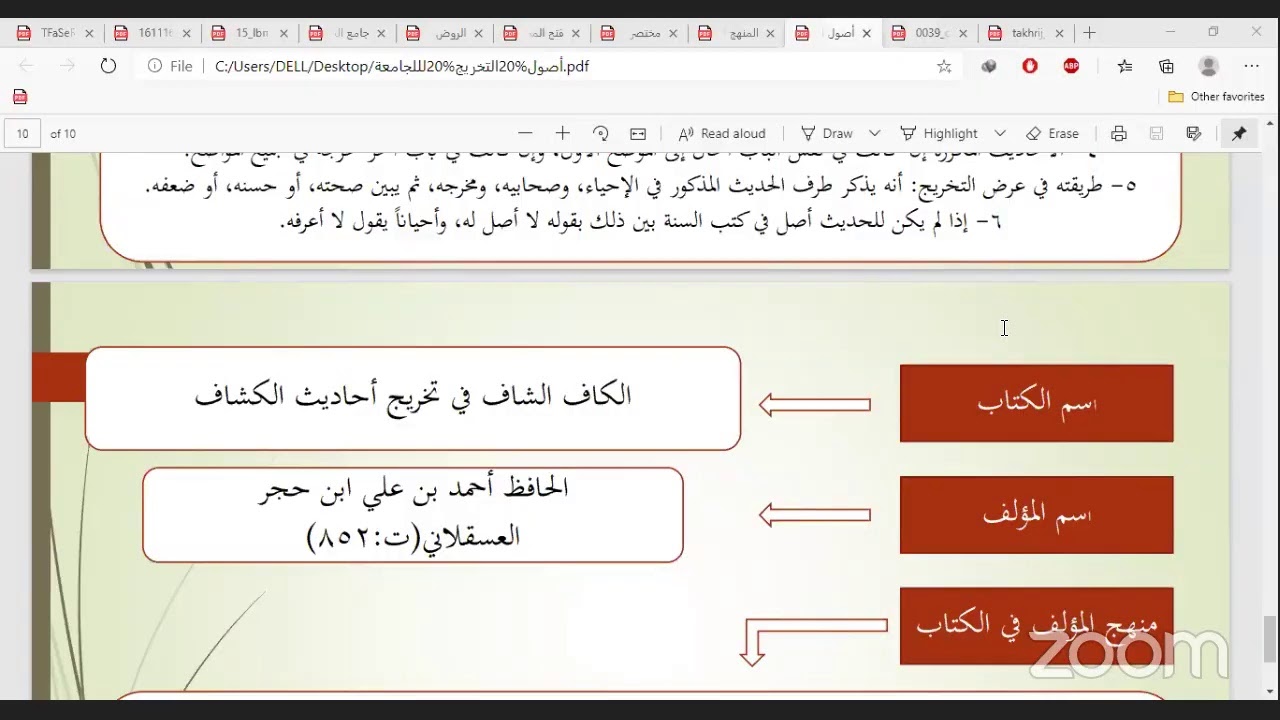Select the Erase tool

click(1053, 133)
